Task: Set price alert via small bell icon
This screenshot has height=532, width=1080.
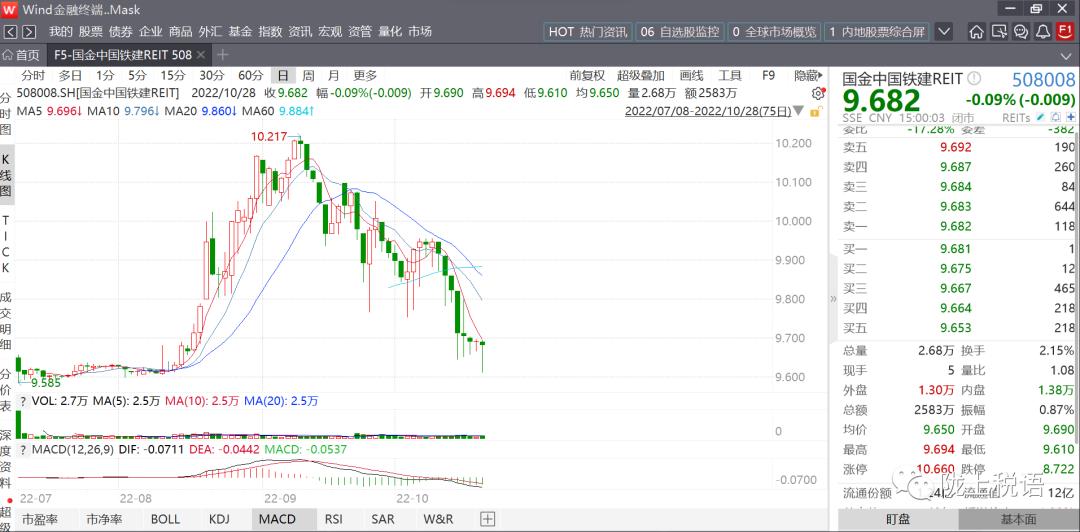Action: point(1056,118)
